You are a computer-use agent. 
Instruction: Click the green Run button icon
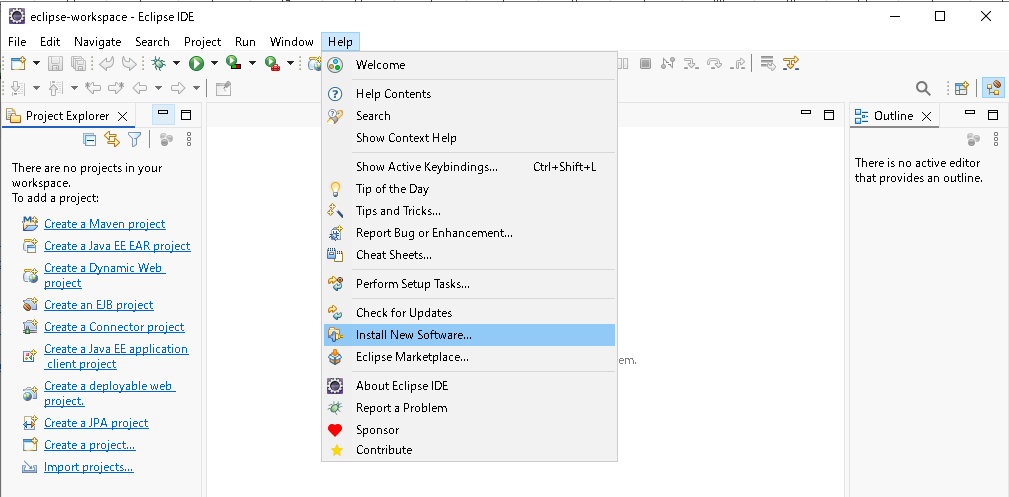point(196,63)
